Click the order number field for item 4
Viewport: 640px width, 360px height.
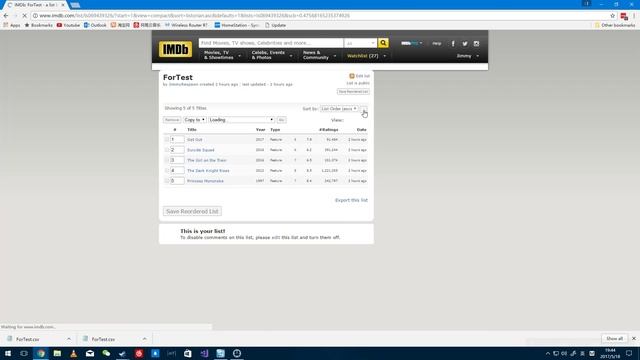point(177,170)
